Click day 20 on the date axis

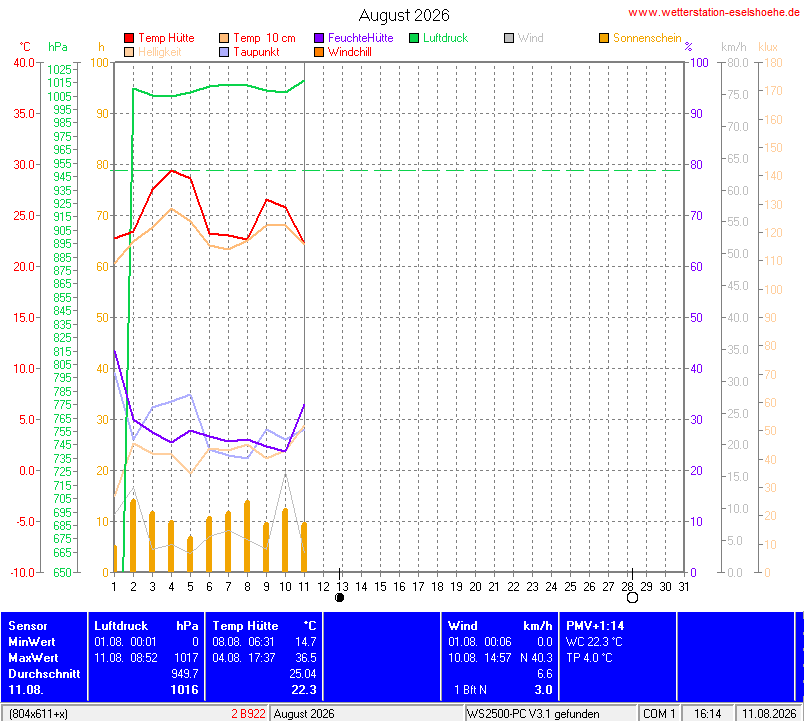click(x=475, y=587)
